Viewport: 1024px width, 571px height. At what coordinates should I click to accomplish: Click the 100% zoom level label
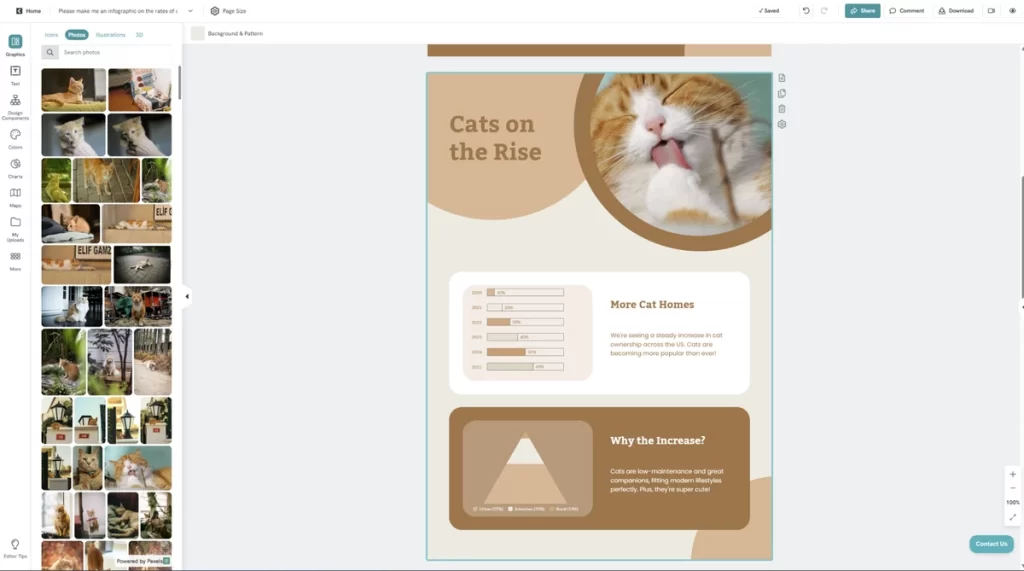tap(1012, 502)
